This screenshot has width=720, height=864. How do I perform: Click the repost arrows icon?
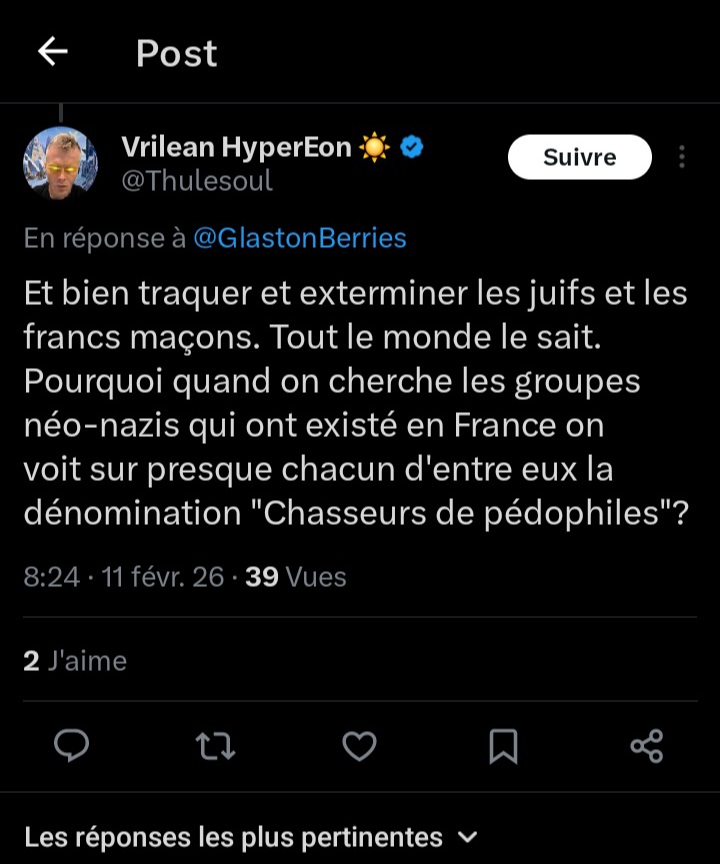(x=215, y=746)
